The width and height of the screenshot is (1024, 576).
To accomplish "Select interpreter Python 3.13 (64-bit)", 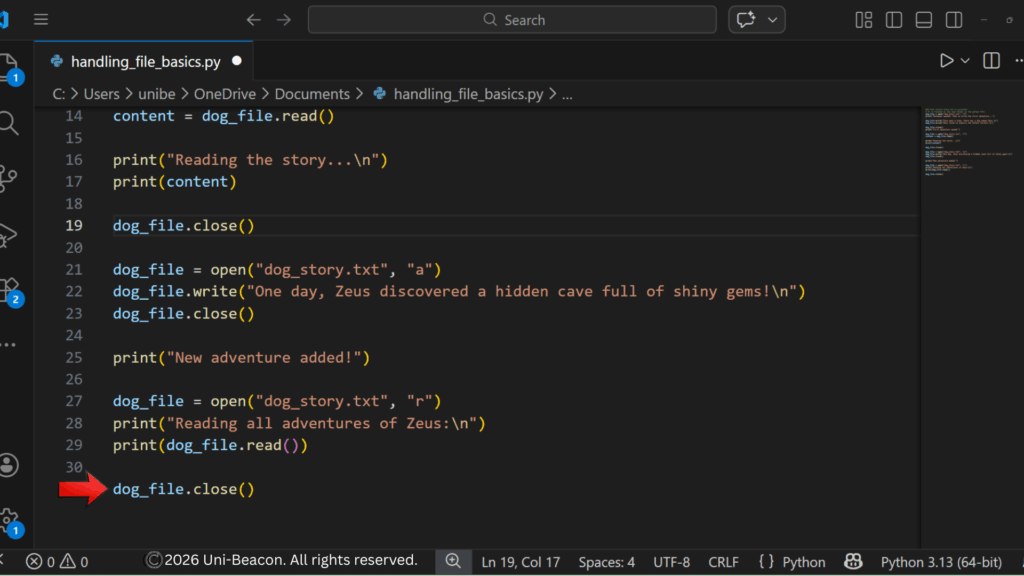I will coord(941,562).
